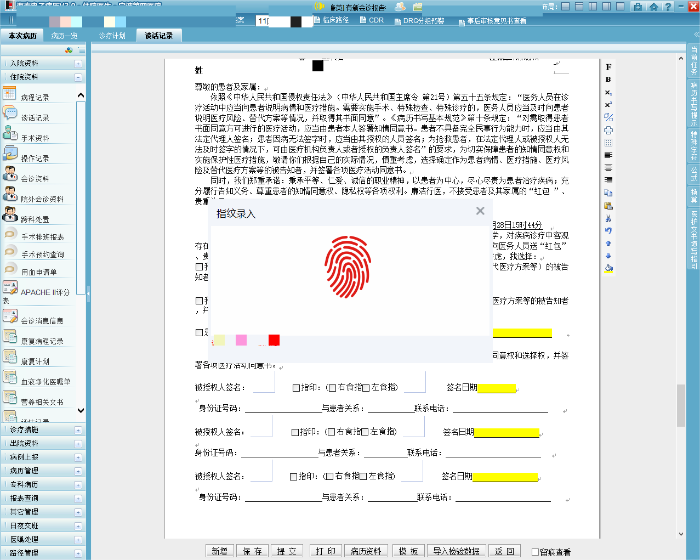Image resolution: width=700 pixels, height=560 pixels.
Task: Click the 打印 button
Action: point(324,551)
